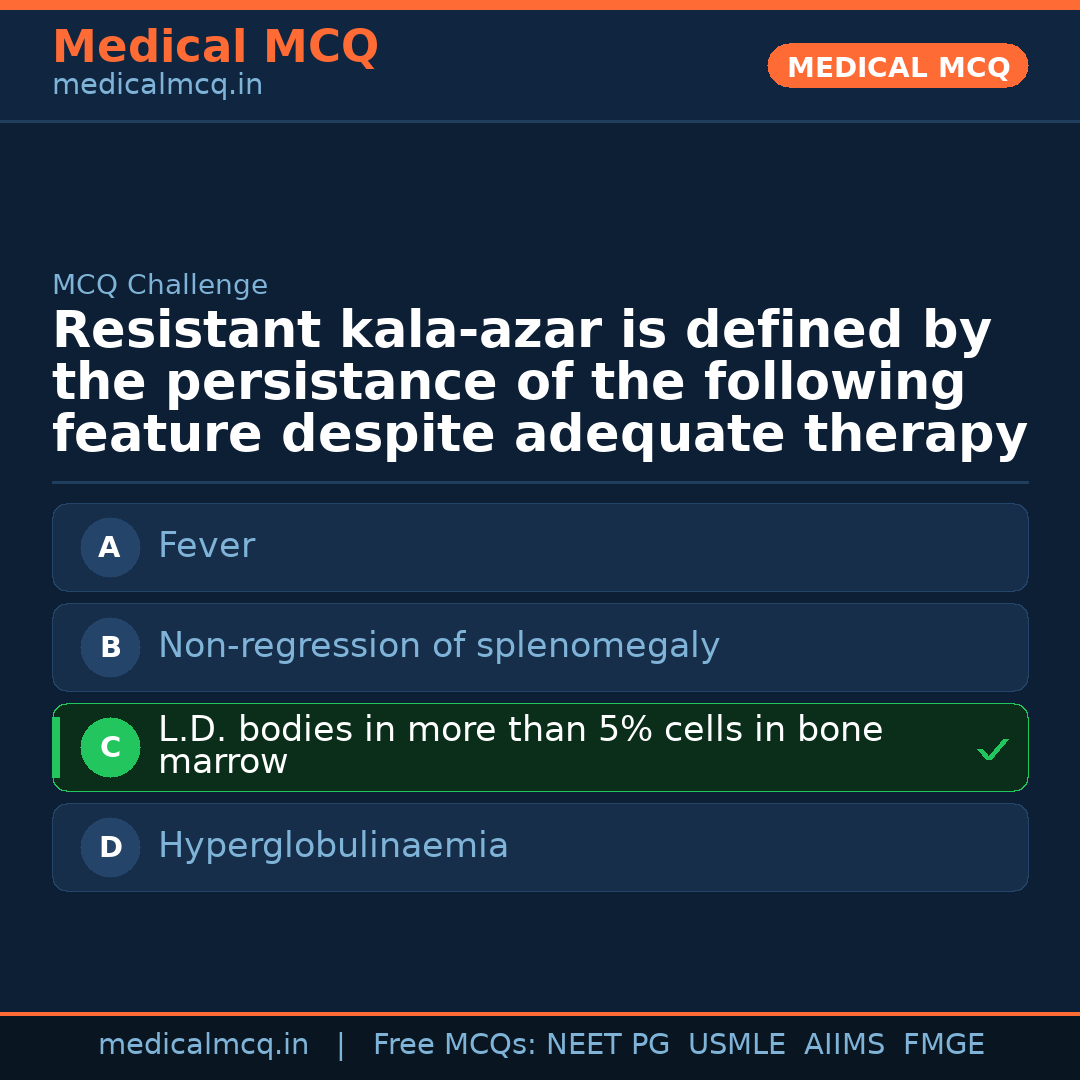Open medicalmcq.in link in the footer
Viewport: 1080px width, 1080px height.
point(203,1045)
